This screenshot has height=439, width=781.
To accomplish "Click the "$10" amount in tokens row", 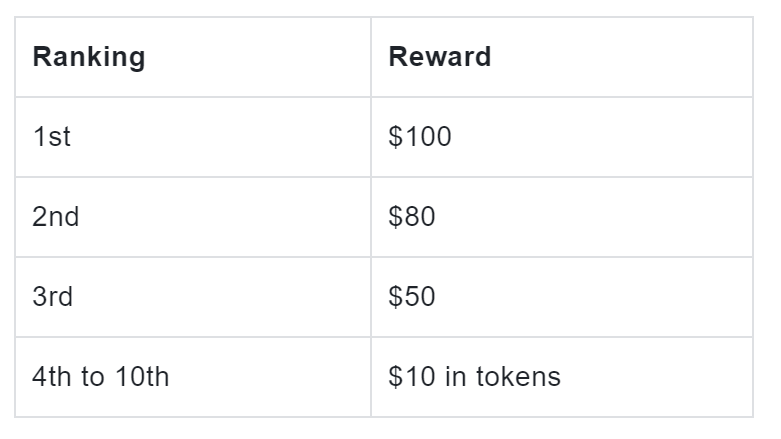I will click(x=408, y=377).
